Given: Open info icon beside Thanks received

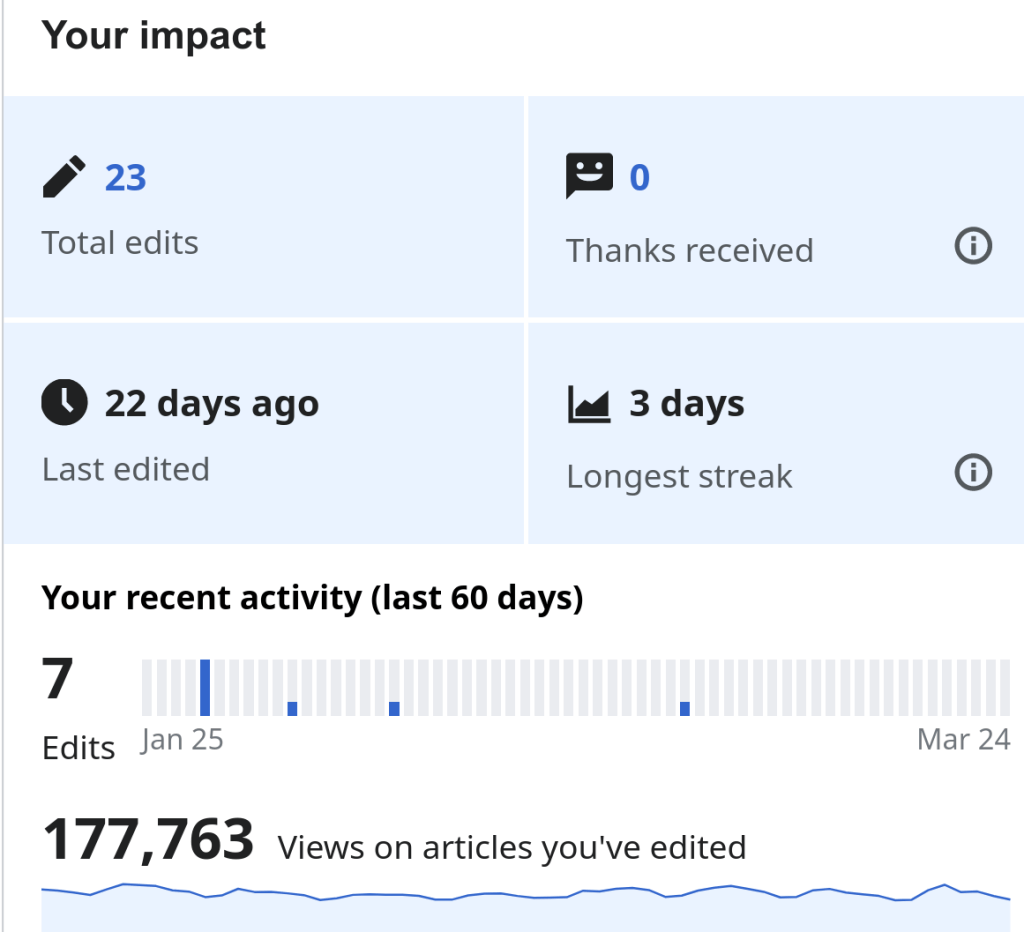Looking at the screenshot, I should click(973, 246).
